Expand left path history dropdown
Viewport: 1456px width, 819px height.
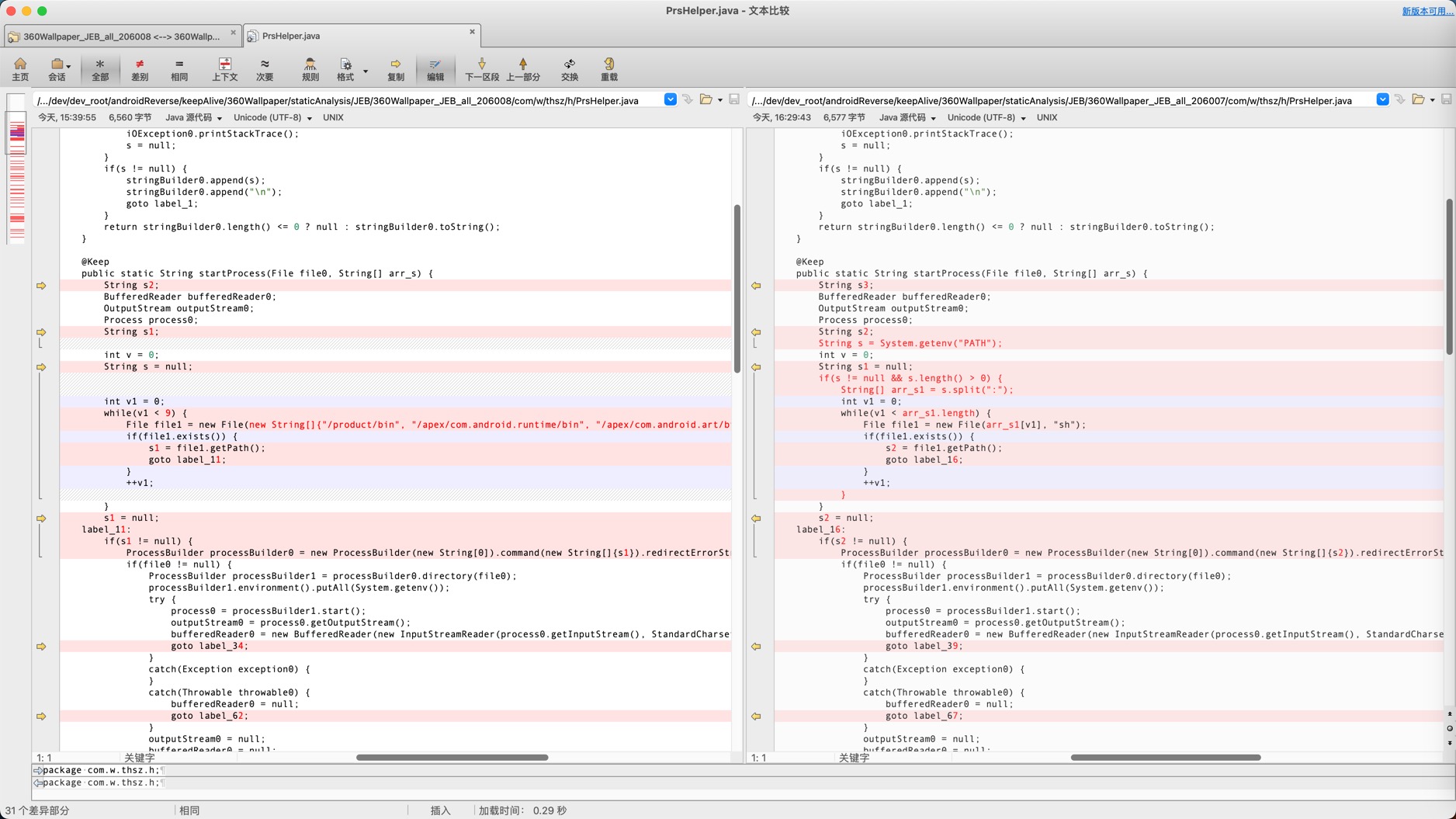(670, 99)
